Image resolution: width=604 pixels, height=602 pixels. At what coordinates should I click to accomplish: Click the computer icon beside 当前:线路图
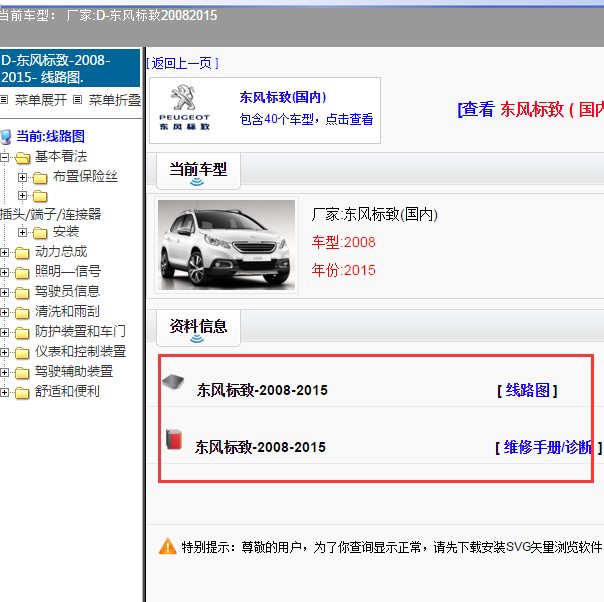(x=6, y=137)
